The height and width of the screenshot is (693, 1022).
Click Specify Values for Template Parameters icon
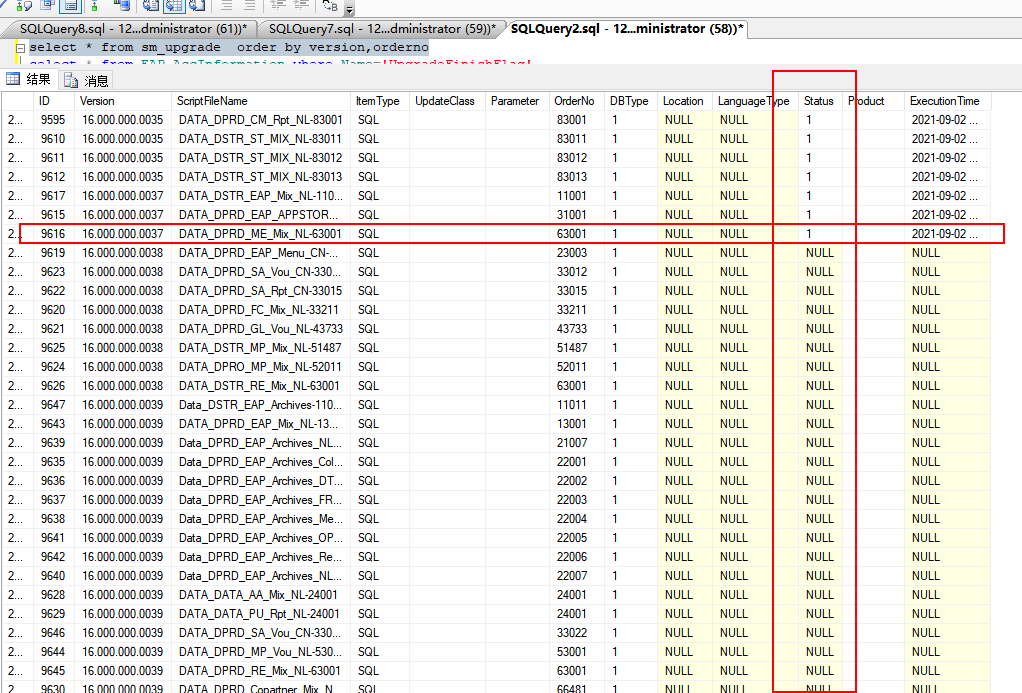click(x=330, y=5)
